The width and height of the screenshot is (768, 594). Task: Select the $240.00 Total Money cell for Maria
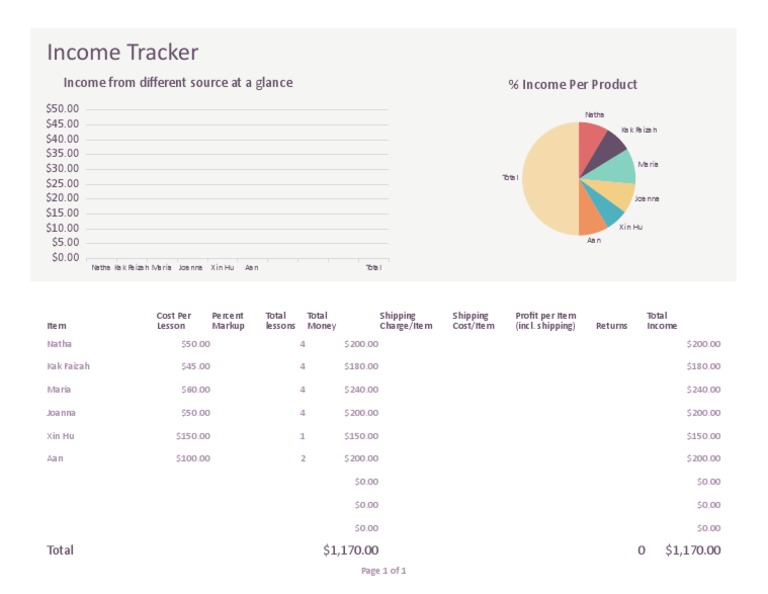361,389
